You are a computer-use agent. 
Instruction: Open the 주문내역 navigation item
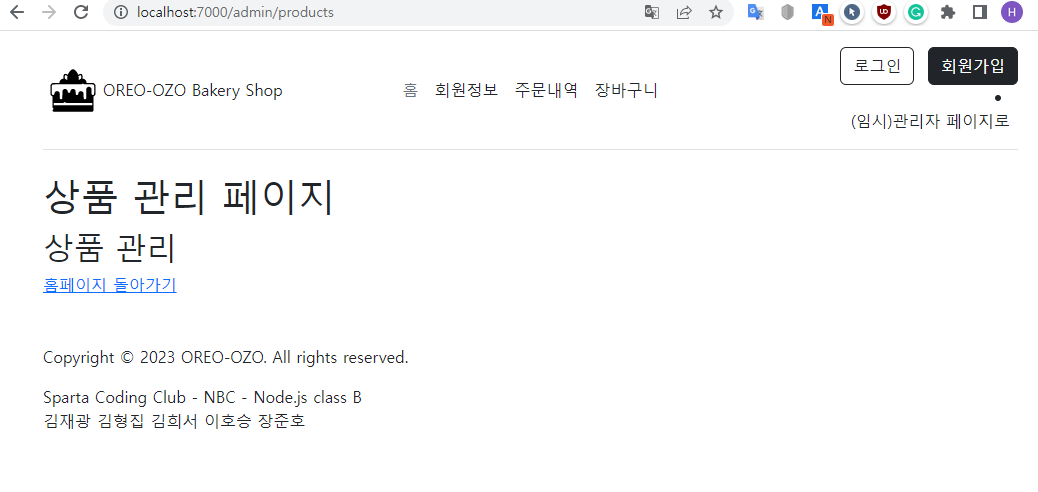(546, 90)
